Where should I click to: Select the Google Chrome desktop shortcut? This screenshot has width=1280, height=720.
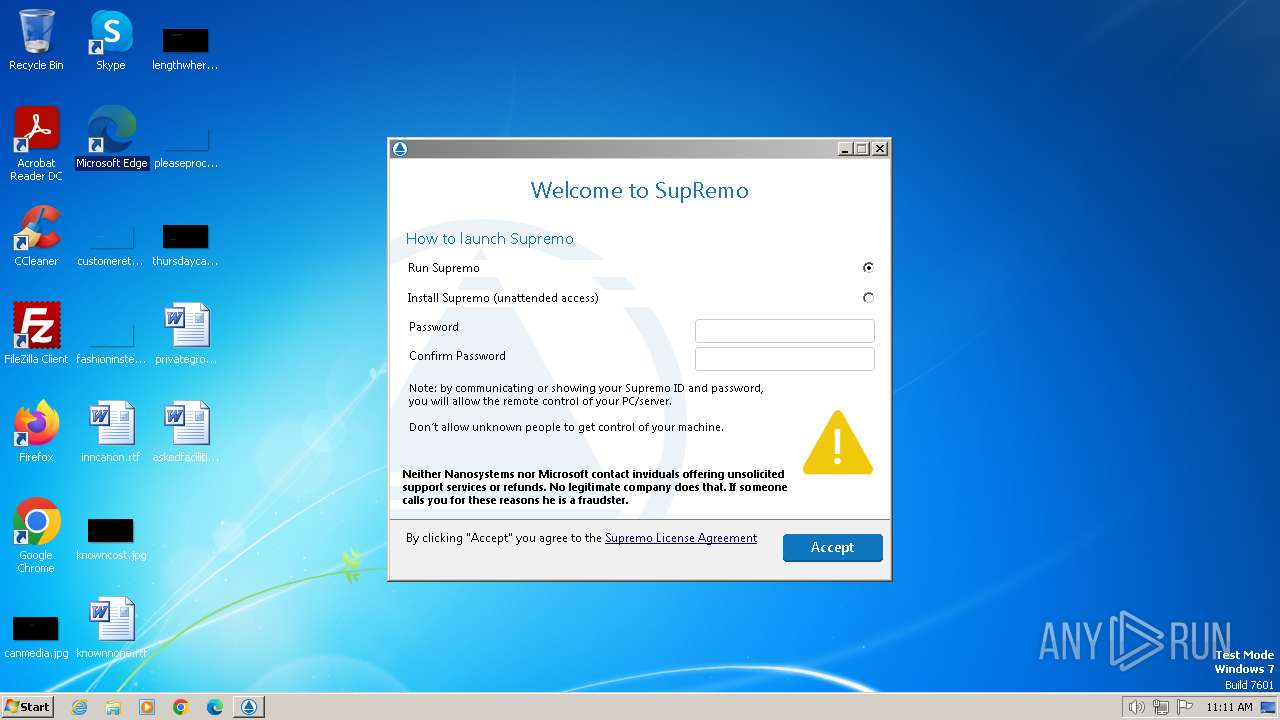(36, 536)
